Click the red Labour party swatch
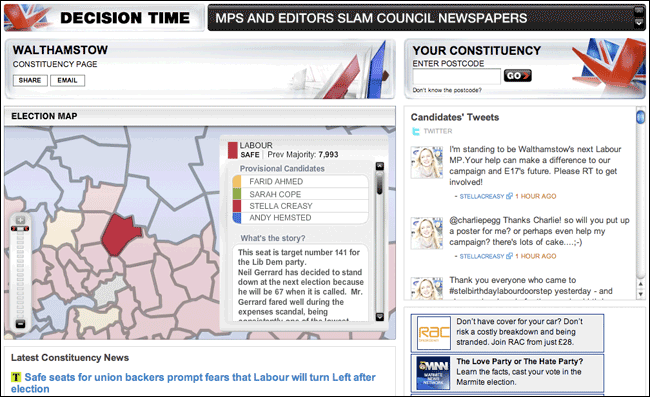Screen dimensions: 650x397 point(233,150)
